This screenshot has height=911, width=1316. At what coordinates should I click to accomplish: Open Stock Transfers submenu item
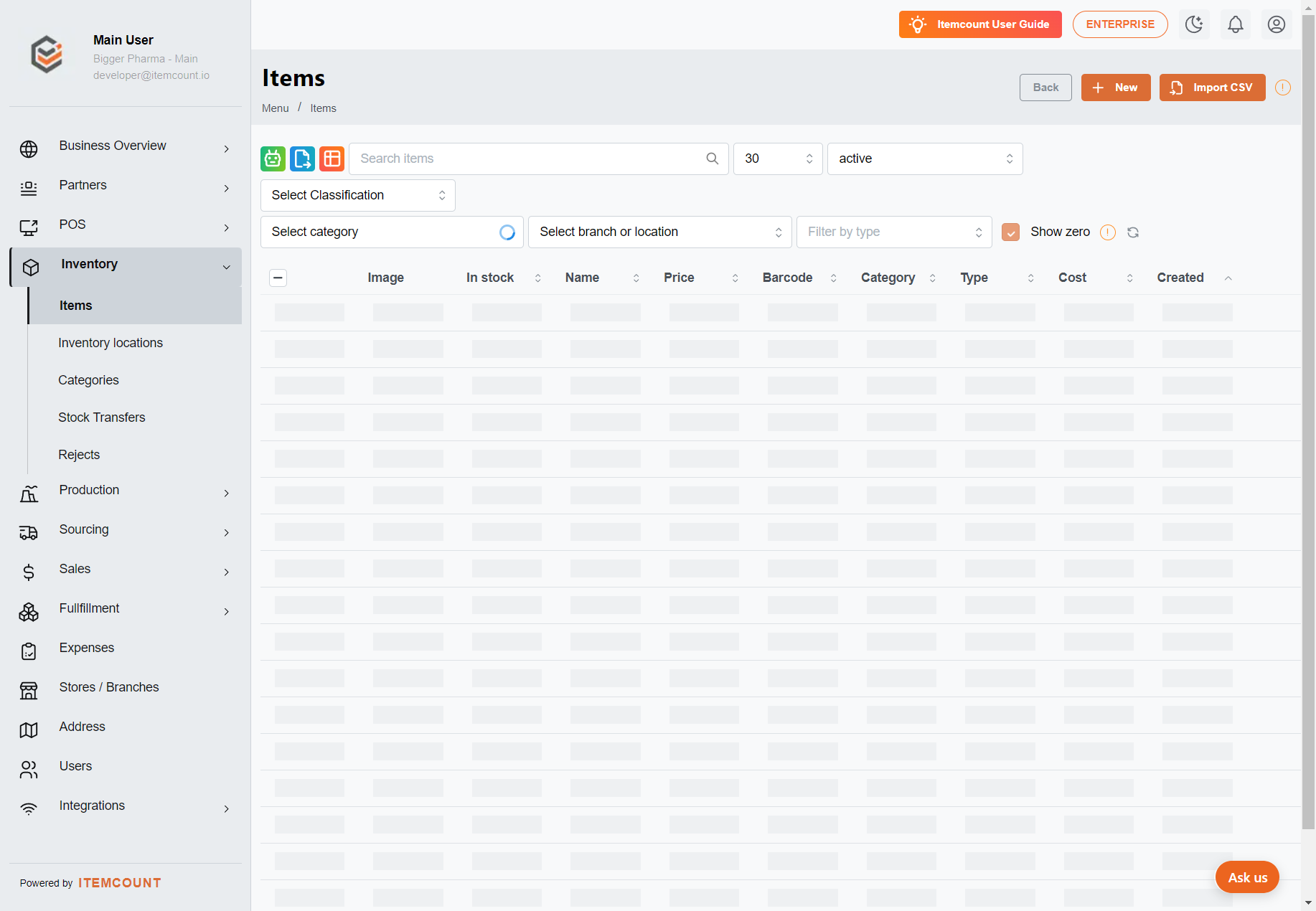102,417
